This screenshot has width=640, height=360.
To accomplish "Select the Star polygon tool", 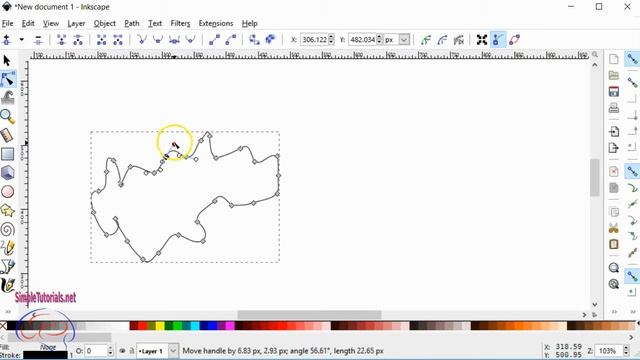I will click(x=7, y=211).
